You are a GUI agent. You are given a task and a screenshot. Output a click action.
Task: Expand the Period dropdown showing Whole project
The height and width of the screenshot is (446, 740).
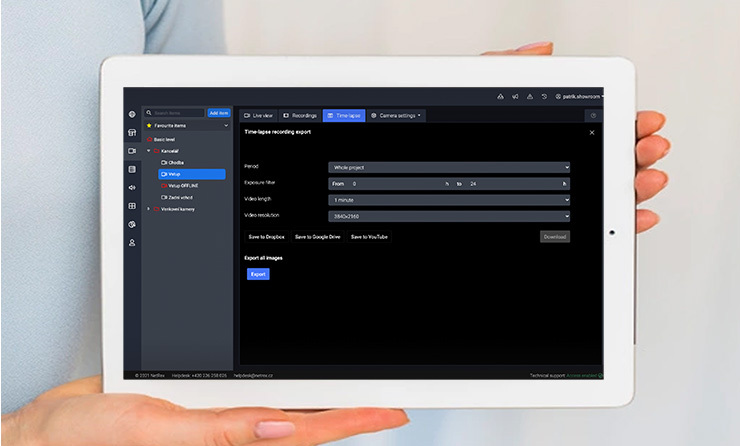pyautogui.click(x=449, y=167)
